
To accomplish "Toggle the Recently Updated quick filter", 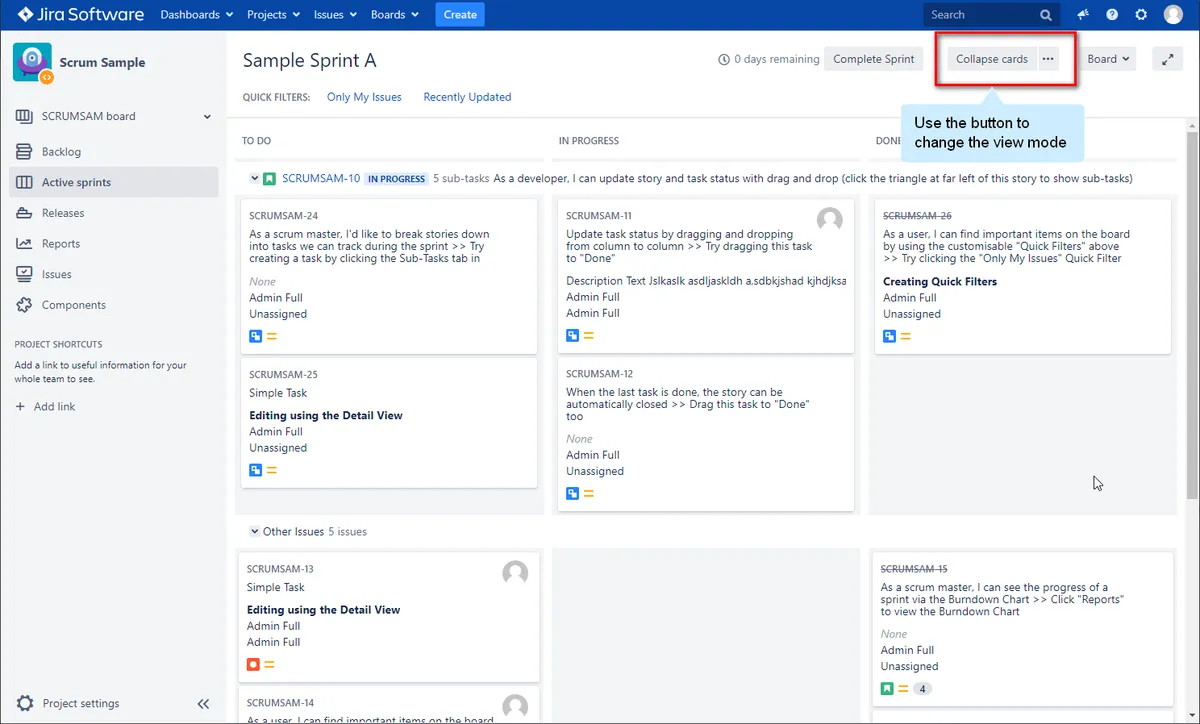I will click(x=467, y=97).
